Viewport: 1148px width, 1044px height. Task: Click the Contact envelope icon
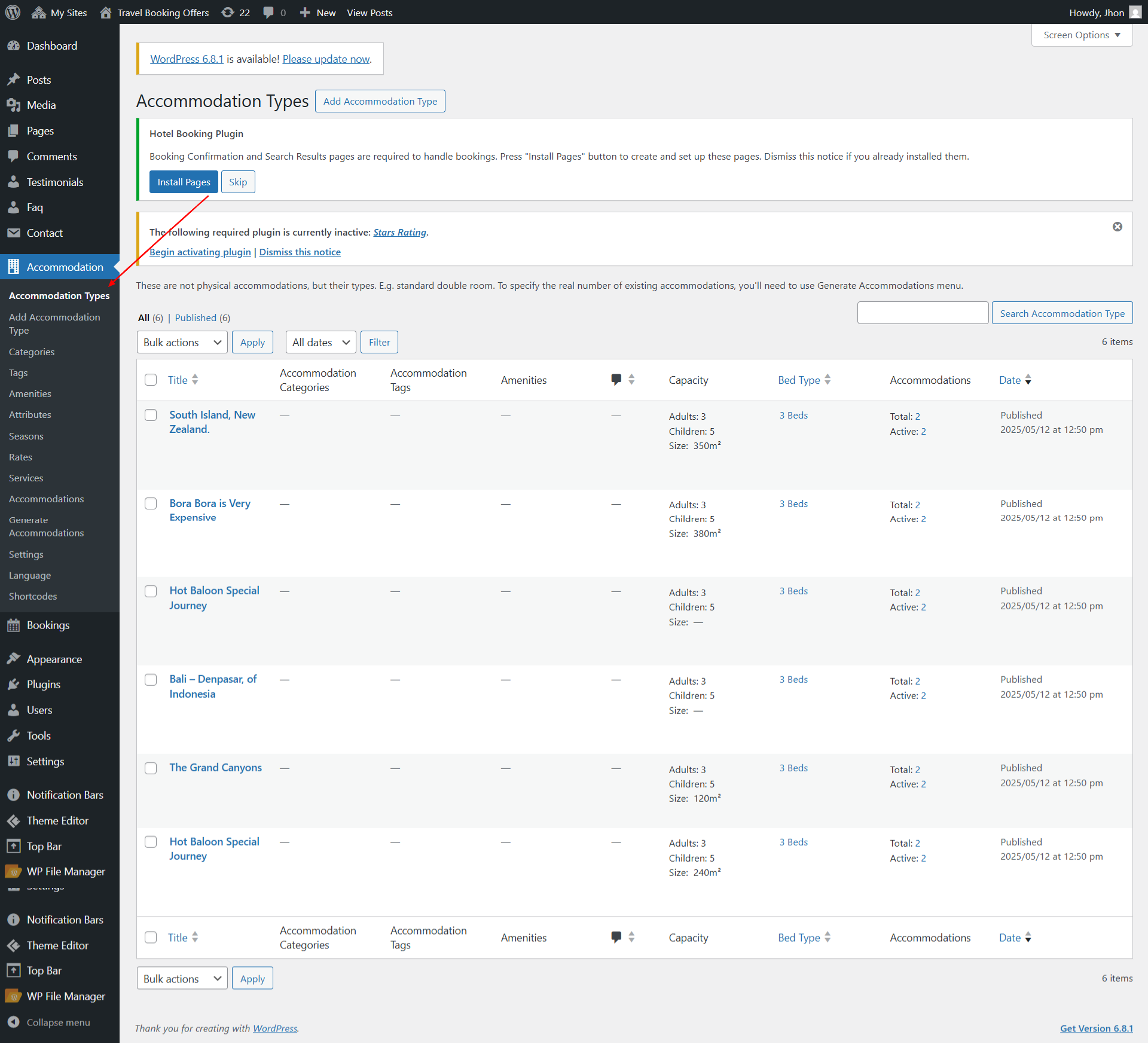tap(13, 233)
